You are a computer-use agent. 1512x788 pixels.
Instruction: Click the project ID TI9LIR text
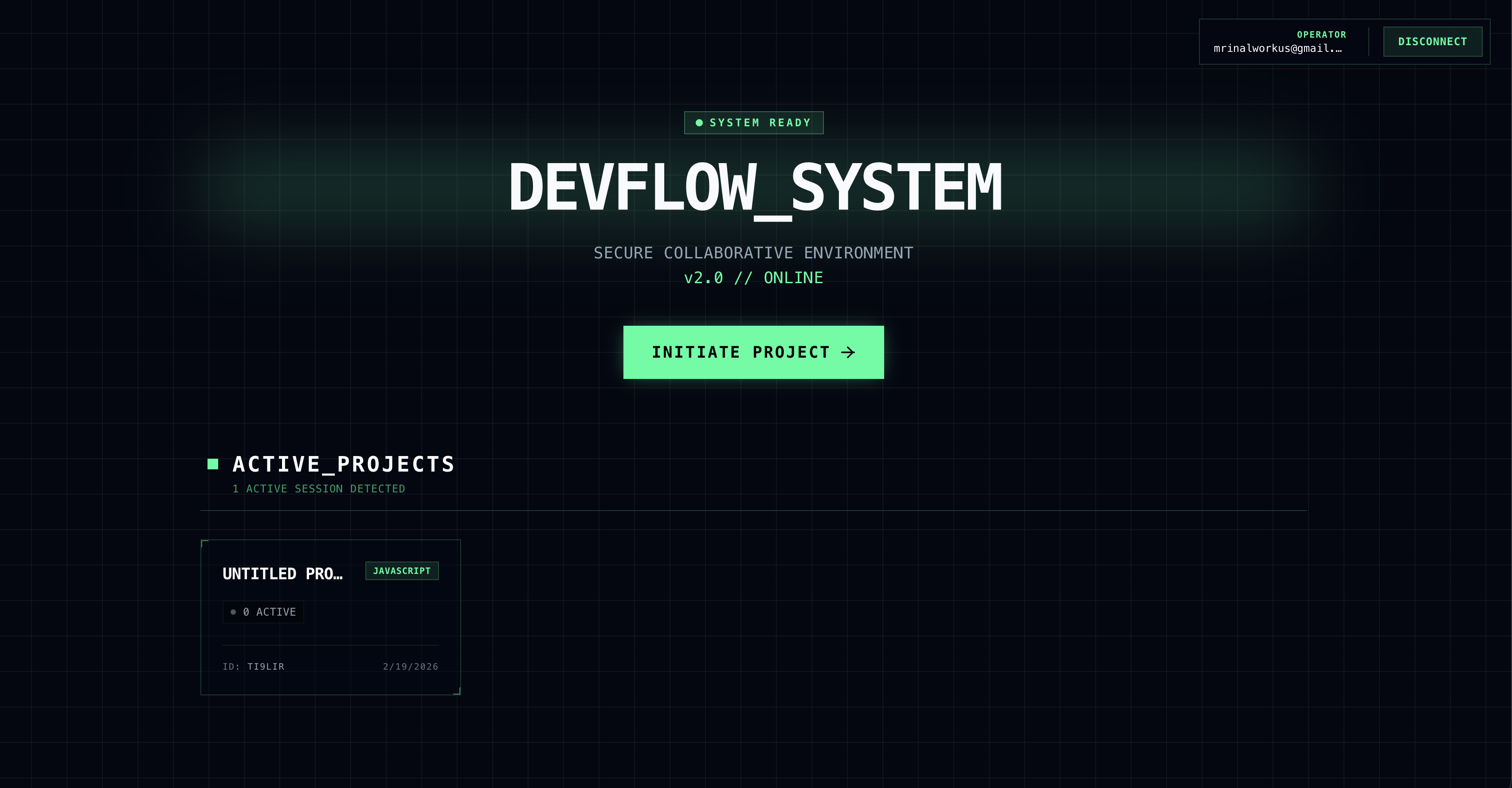[x=265, y=667]
